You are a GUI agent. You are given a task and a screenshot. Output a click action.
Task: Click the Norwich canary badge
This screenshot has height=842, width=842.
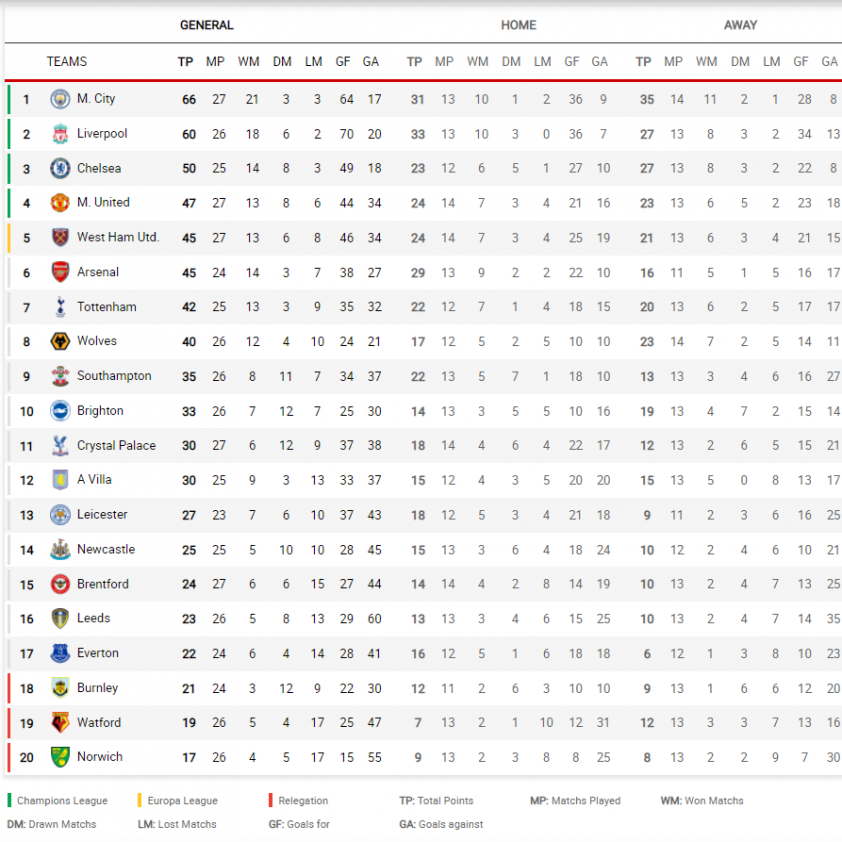60,757
